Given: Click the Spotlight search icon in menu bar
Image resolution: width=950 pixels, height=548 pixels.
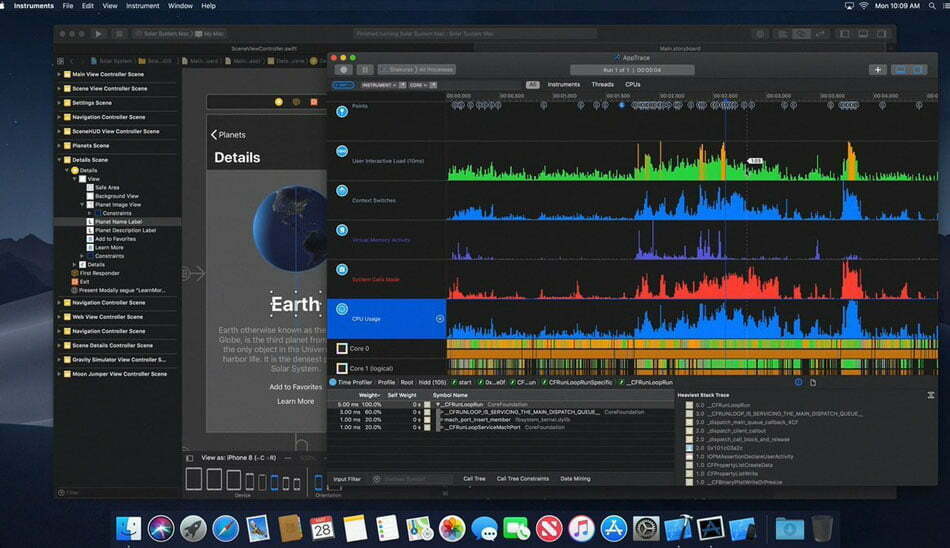Looking at the screenshot, I should (x=931, y=5).
